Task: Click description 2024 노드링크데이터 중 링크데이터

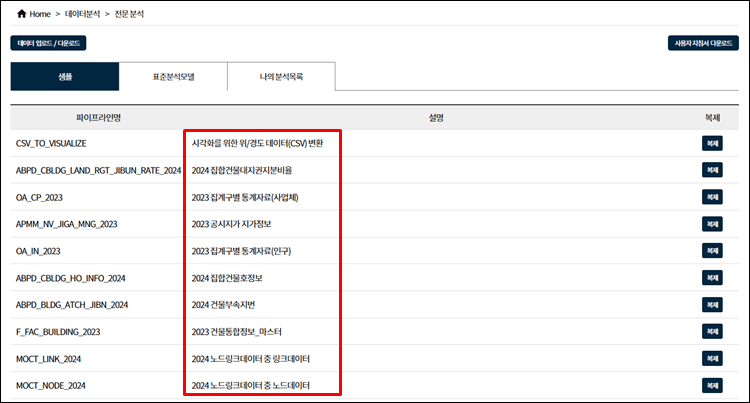Action: point(251,359)
